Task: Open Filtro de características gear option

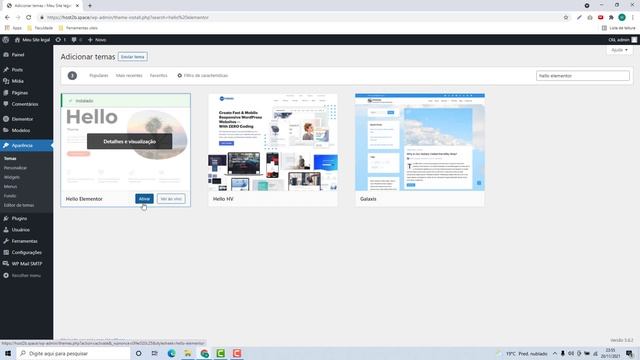Action: tap(202, 76)
